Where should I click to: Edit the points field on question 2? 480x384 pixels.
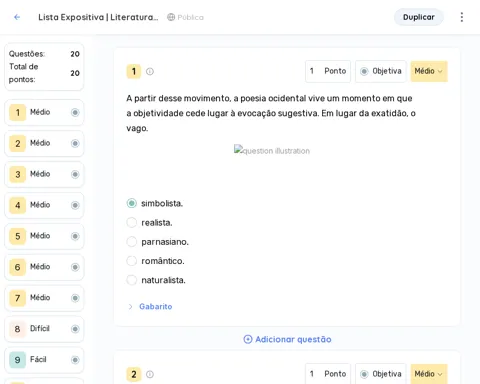328,374
